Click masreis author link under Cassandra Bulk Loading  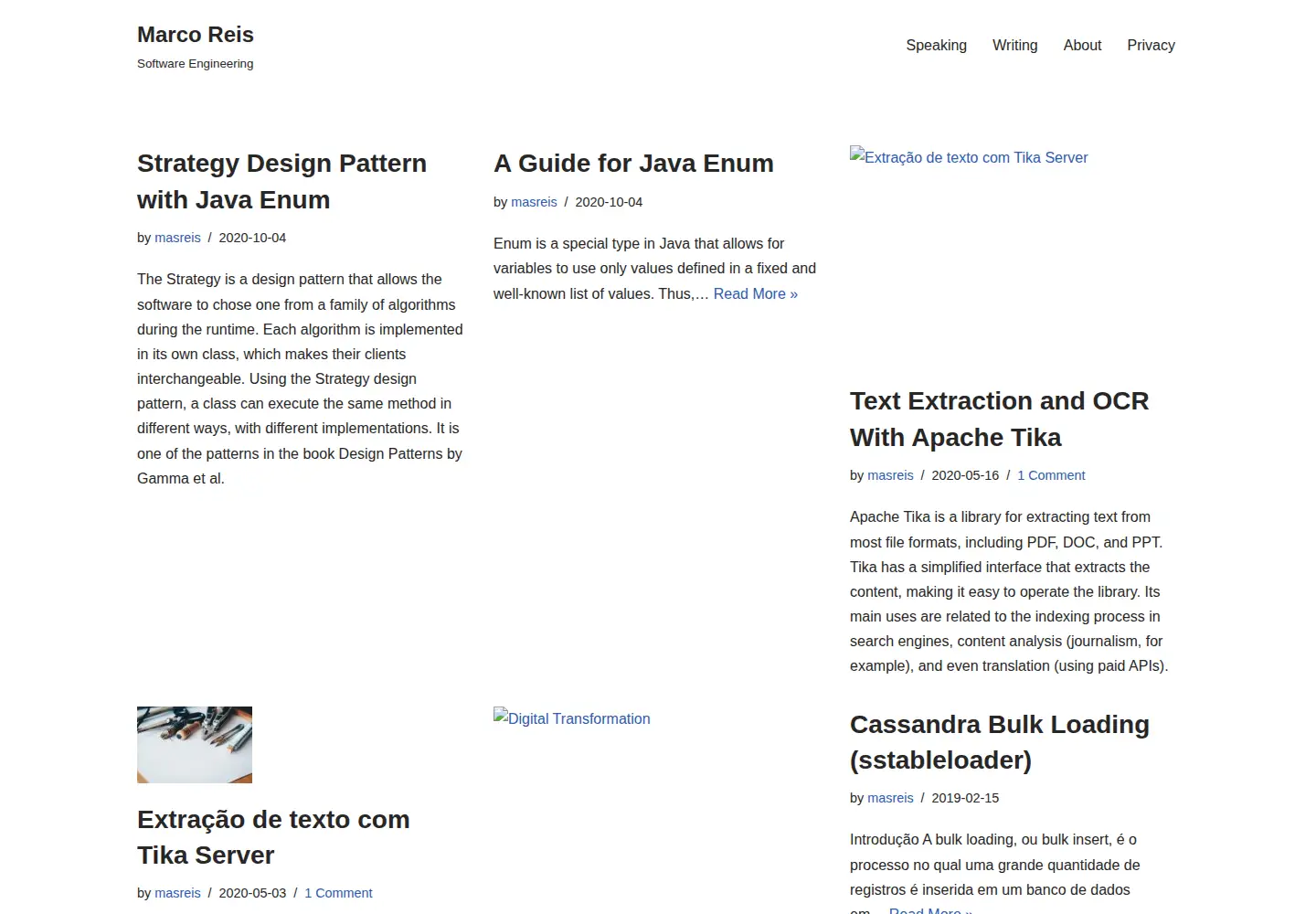coord(890,798)
